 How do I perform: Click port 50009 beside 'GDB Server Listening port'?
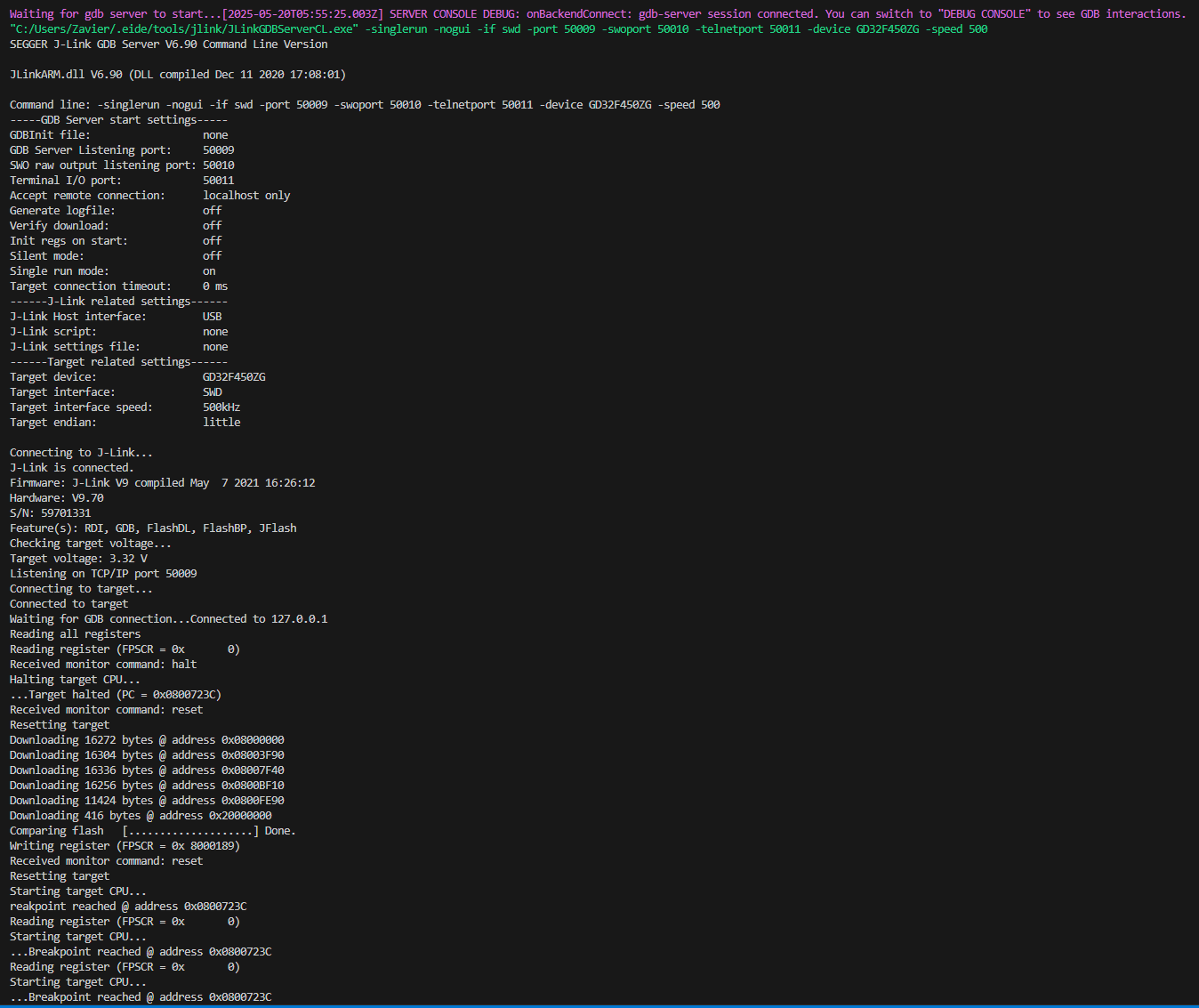(219, 150)
